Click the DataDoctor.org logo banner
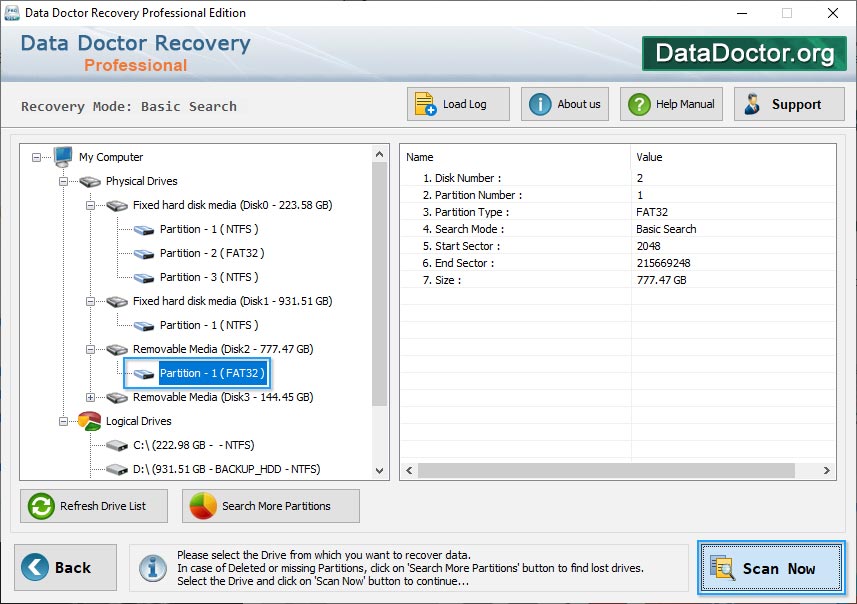This screenshot has height=604, width=857. tap(744, 53)
